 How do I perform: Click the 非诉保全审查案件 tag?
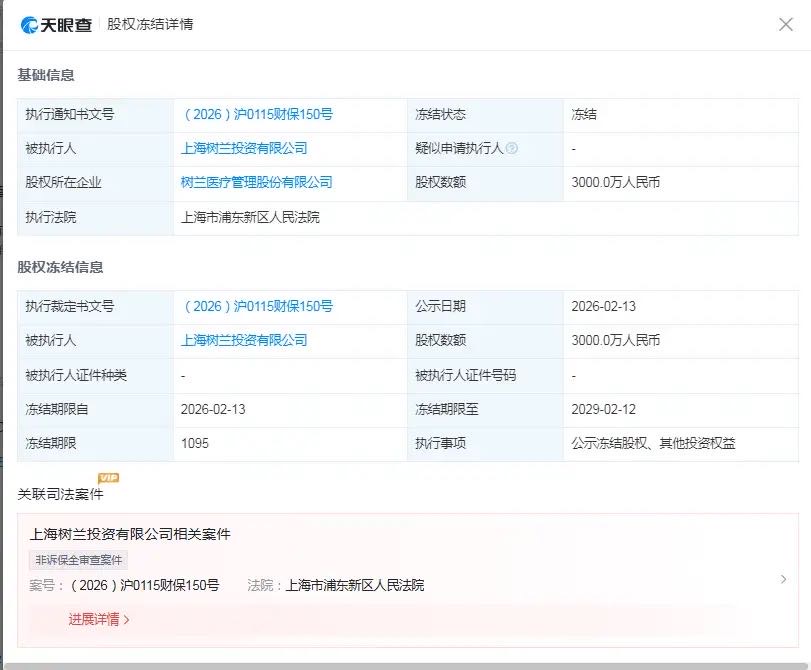79,561
